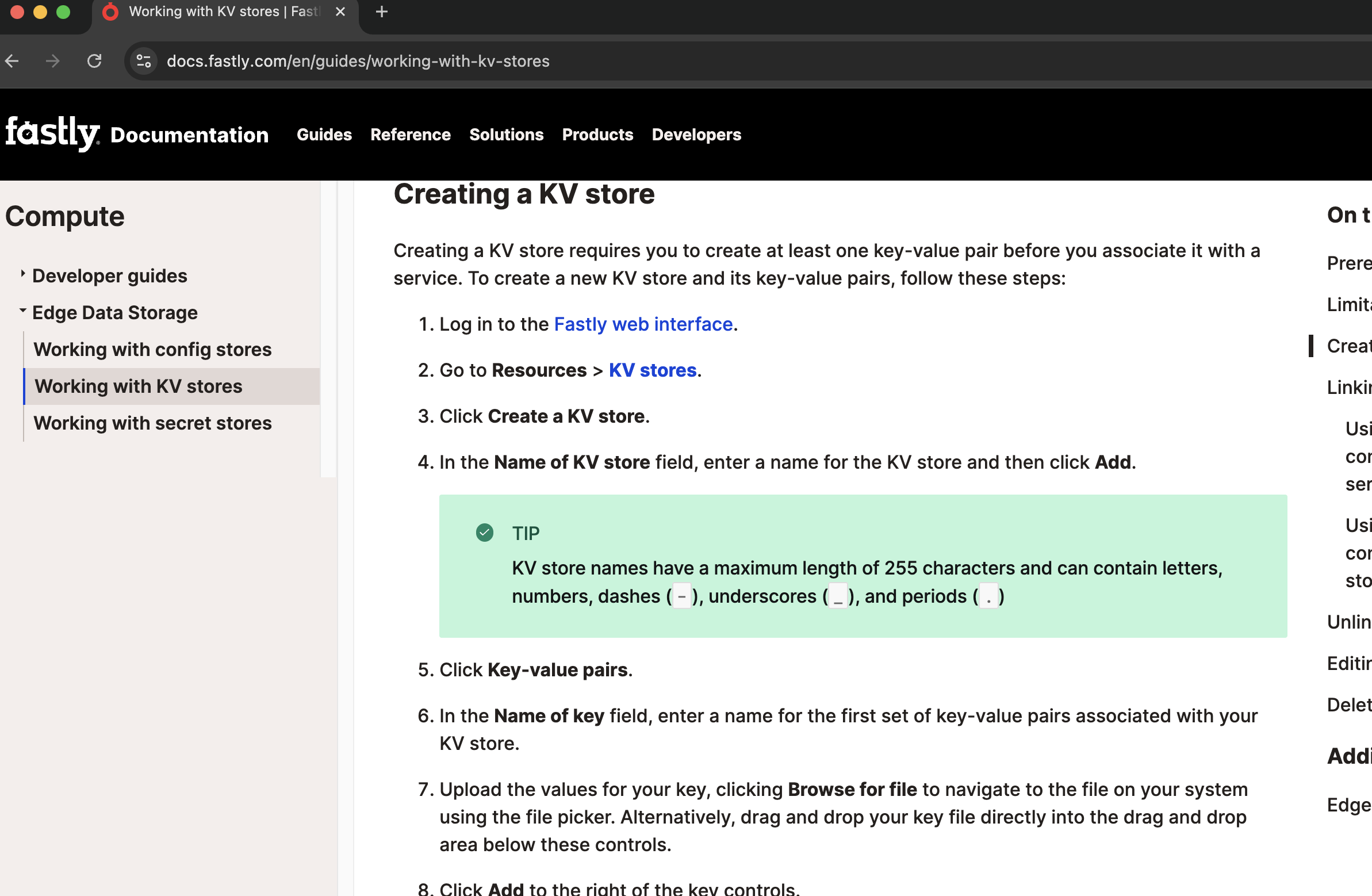
Task: Click the address bar URL field
Action: click(358, 61)
